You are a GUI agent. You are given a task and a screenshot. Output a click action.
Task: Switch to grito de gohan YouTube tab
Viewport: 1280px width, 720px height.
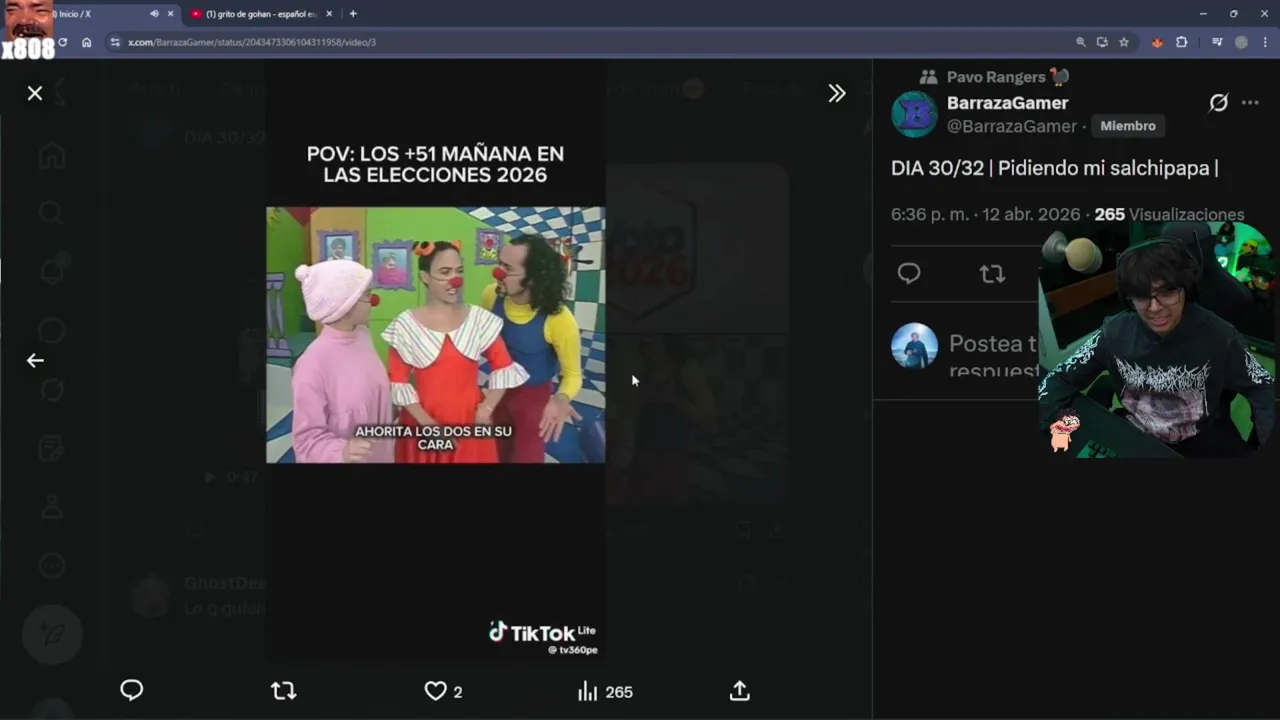(x=262, y=14)
